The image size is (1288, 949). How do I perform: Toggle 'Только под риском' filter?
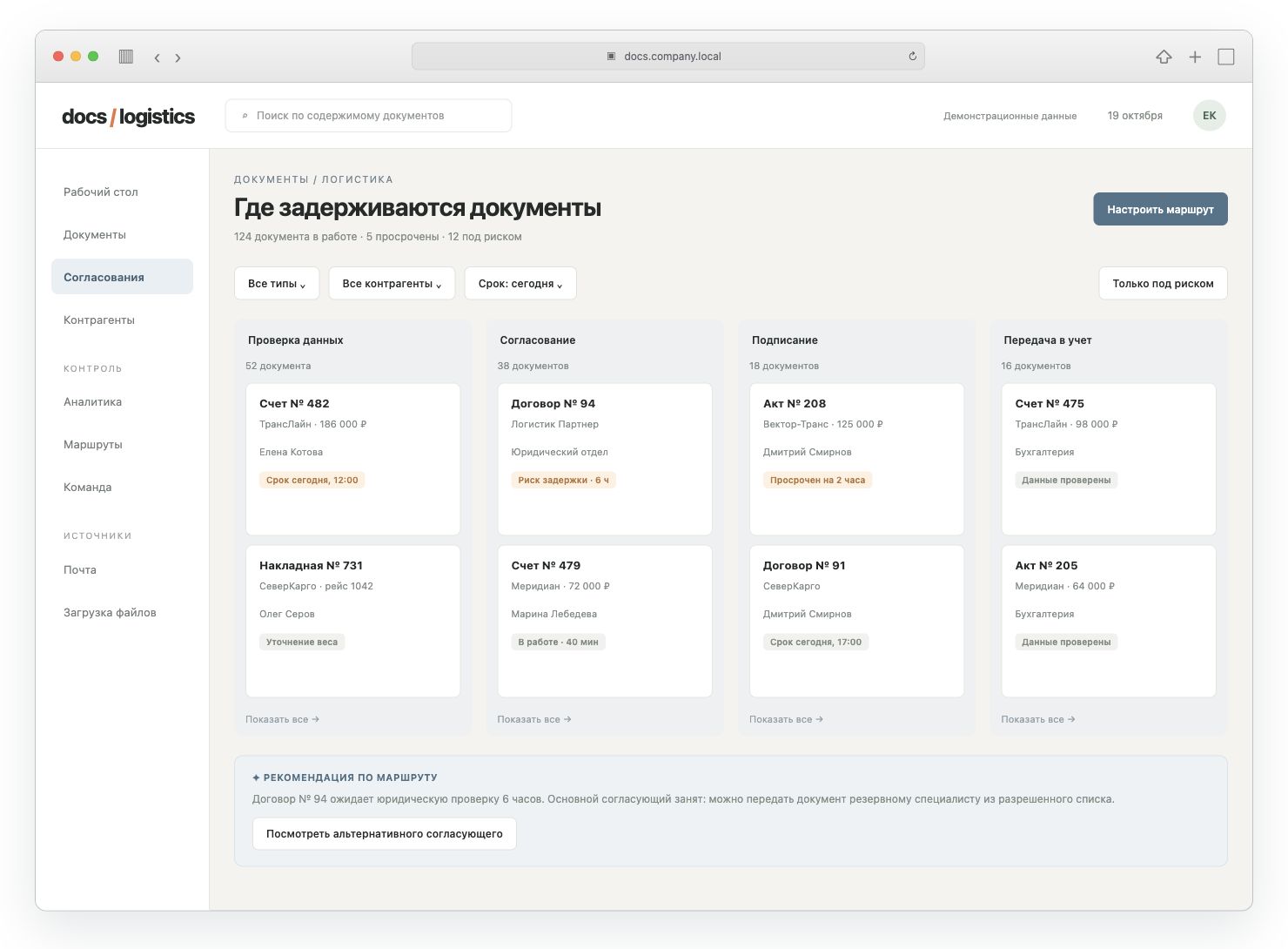click(1163, 283)
